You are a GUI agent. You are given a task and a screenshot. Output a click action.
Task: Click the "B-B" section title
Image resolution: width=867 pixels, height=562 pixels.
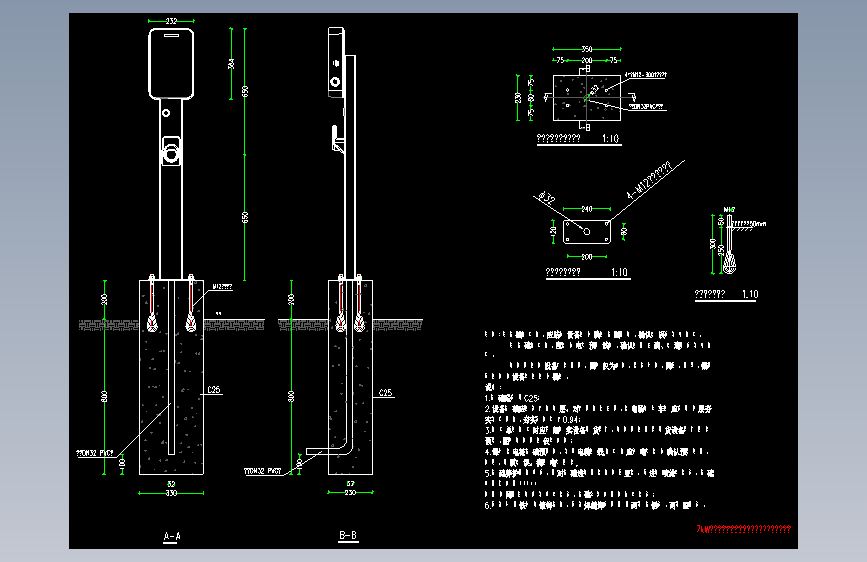(348, 535)
